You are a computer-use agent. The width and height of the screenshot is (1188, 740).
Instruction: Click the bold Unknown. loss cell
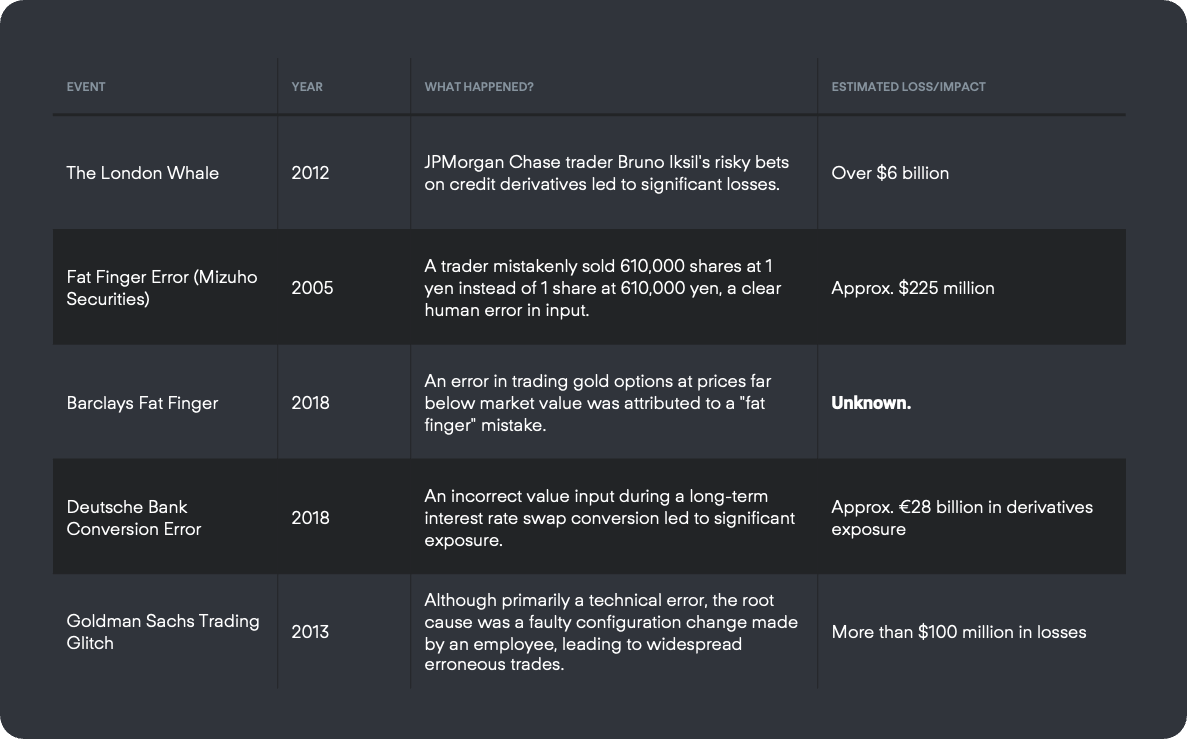coord(871,403)
